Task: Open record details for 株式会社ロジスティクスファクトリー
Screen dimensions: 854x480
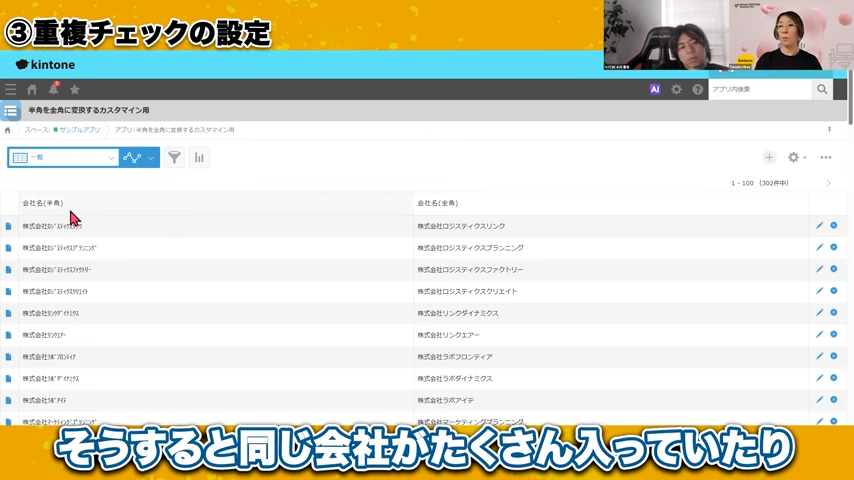Action: click(x=8, y=270)
